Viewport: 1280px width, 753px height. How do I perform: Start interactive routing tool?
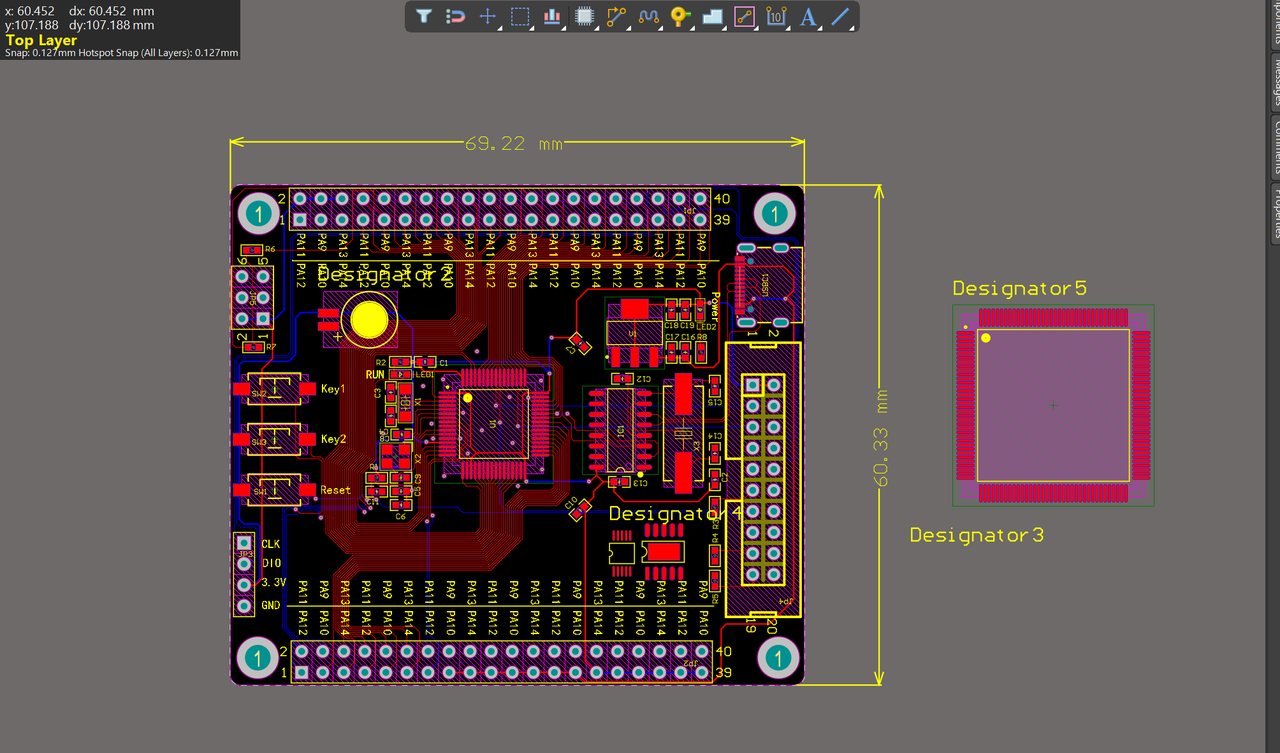point(616,16)
